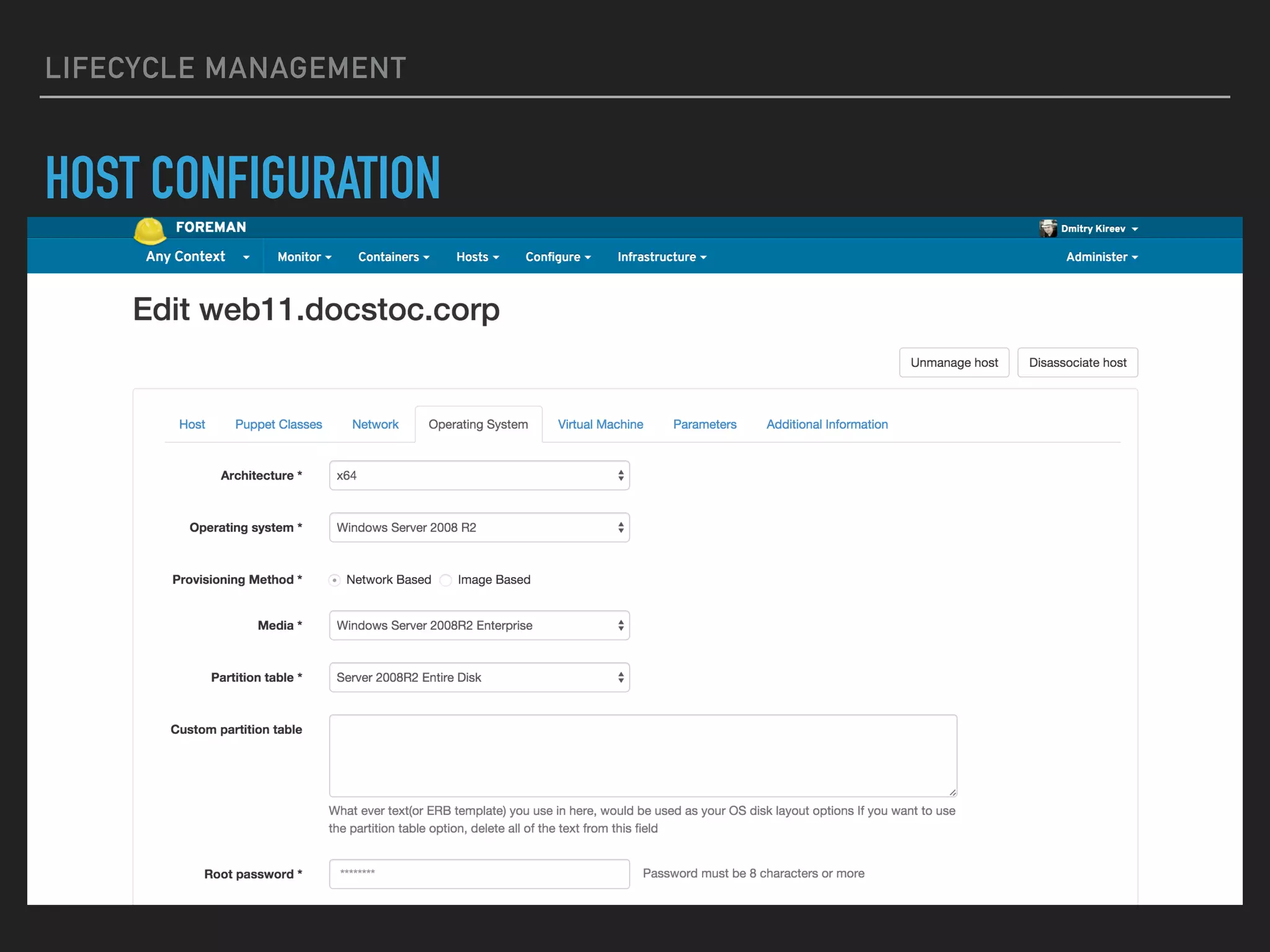Image resolution: width=1270 pixels, height=952 pixels.
Task: Switch to the Virtual Machine tab
Action: pyautogui.click(x=600, y=425)
